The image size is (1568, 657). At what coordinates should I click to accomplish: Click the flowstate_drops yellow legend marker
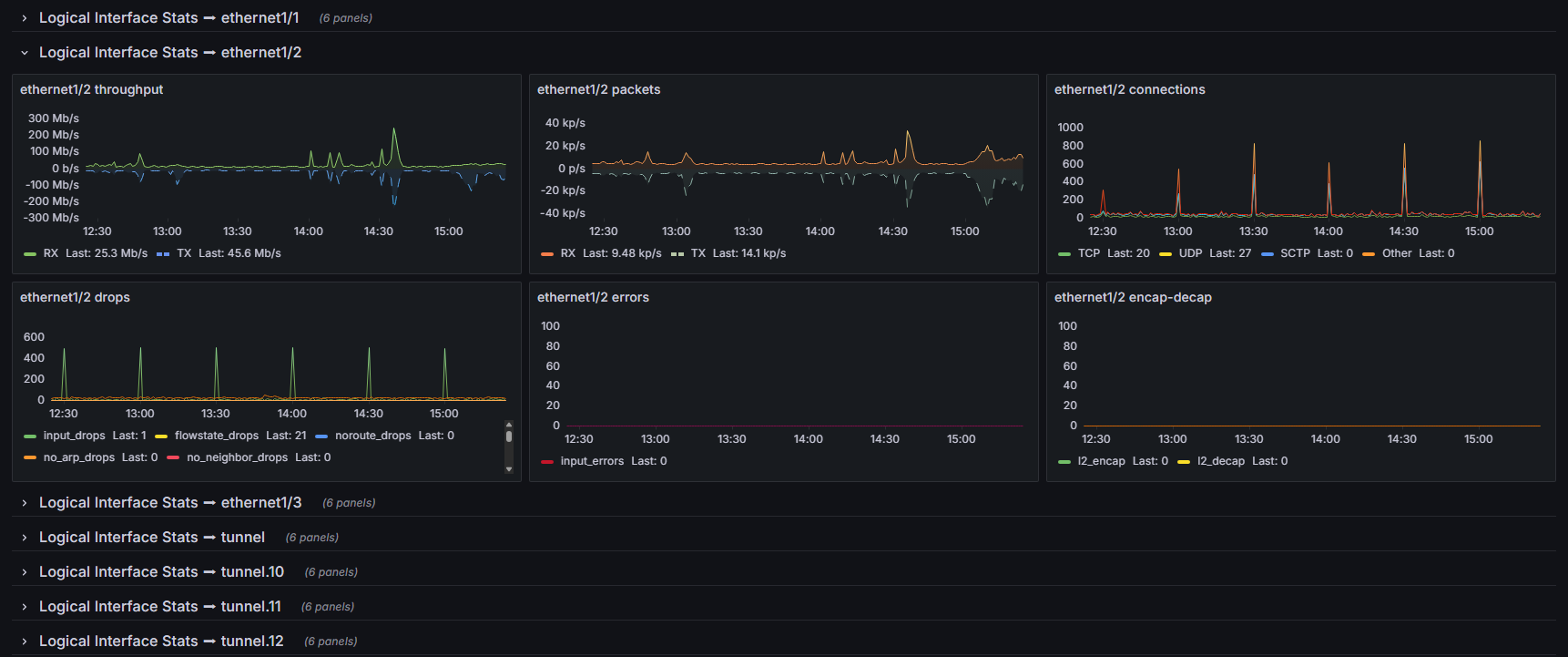(x=161, y=436)
